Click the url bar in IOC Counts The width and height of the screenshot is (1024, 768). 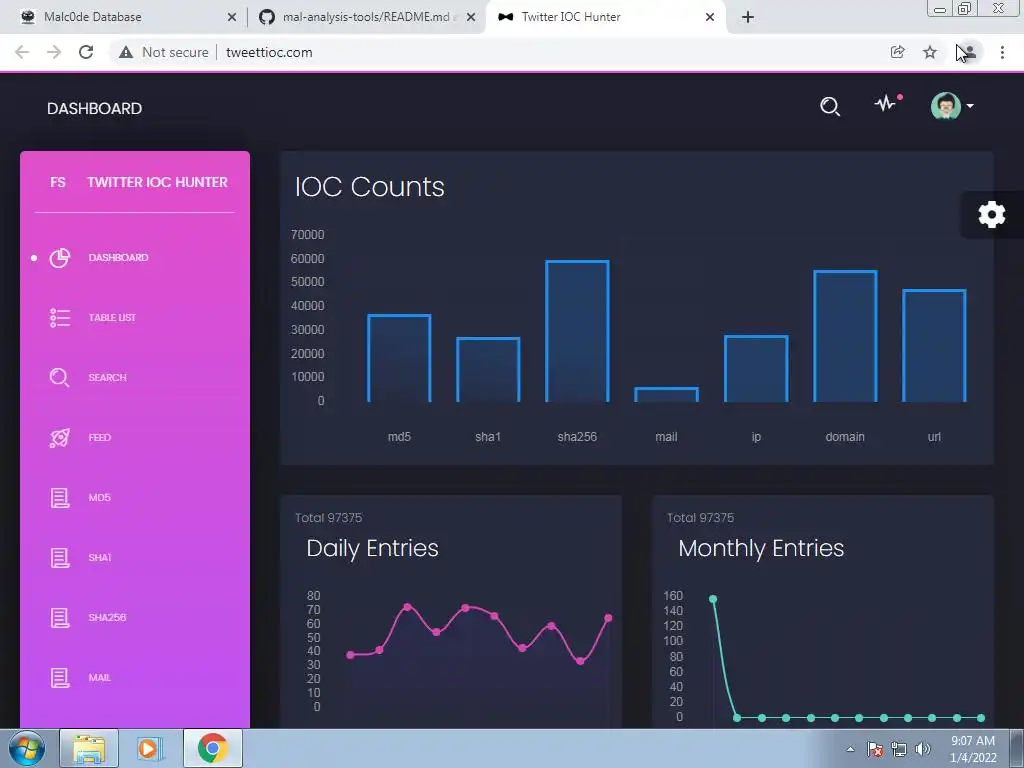point(935,345)
